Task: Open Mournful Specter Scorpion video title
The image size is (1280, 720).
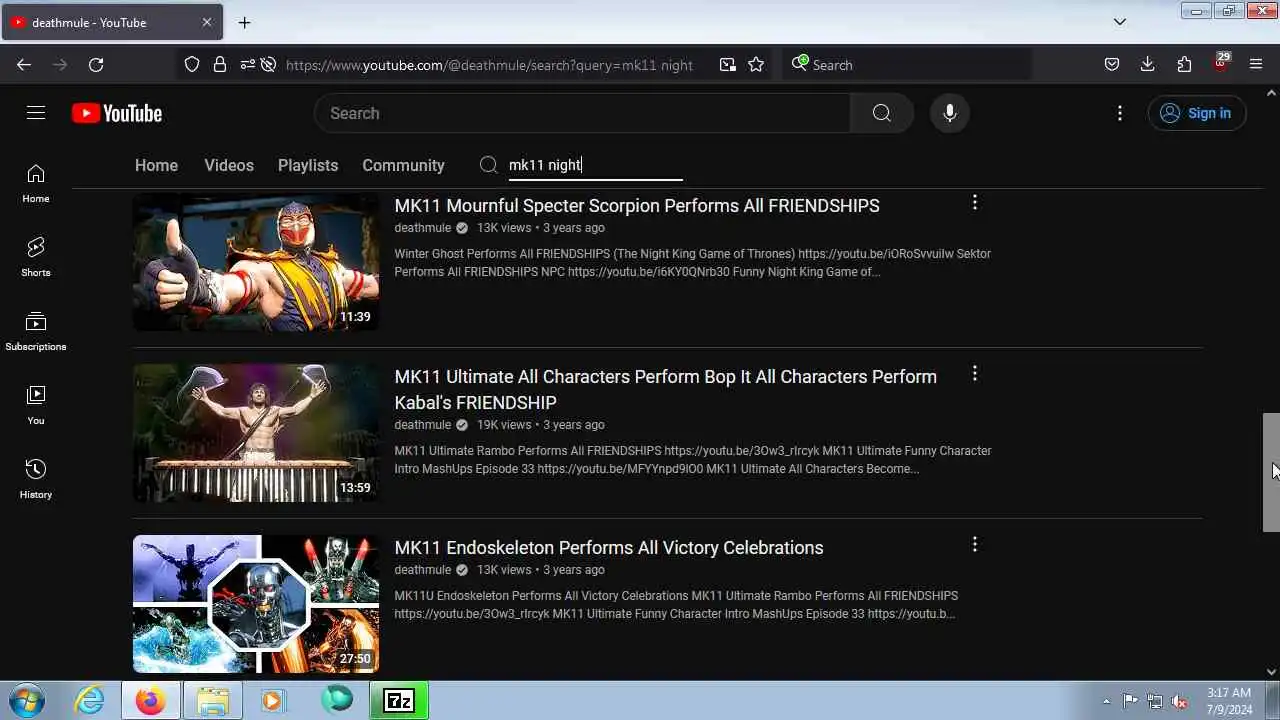Action: tap(637, 206)
